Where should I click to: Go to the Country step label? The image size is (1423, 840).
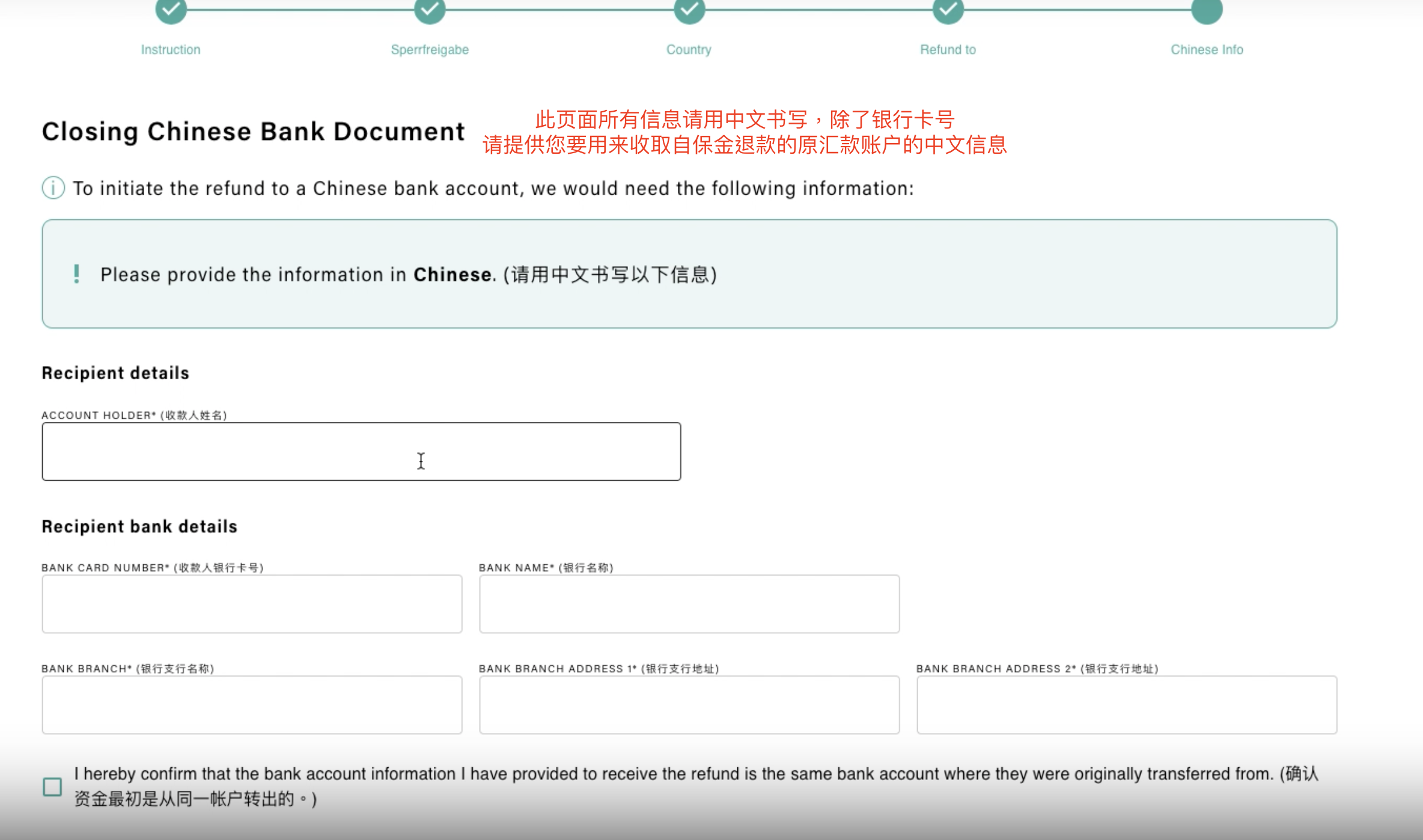tap(689, 50)
